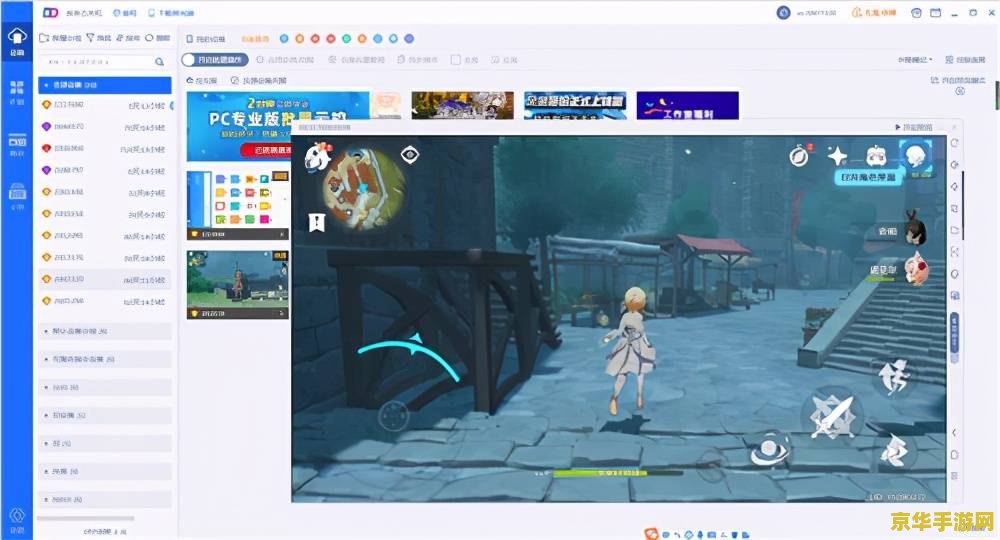This screenshot has height=540, width=1000.
Task: Switch to the pink-white party member
Action: (x=916, y=268)
